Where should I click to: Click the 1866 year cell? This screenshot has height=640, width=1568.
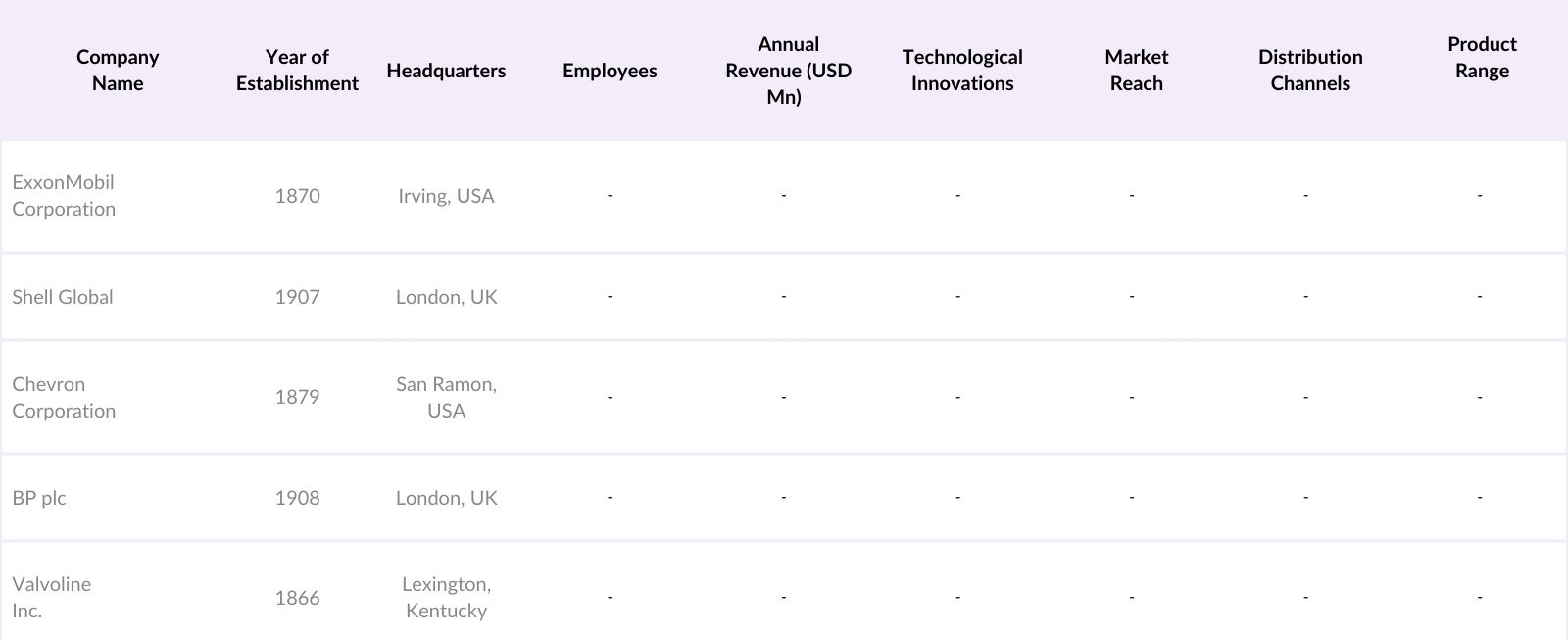297,598
